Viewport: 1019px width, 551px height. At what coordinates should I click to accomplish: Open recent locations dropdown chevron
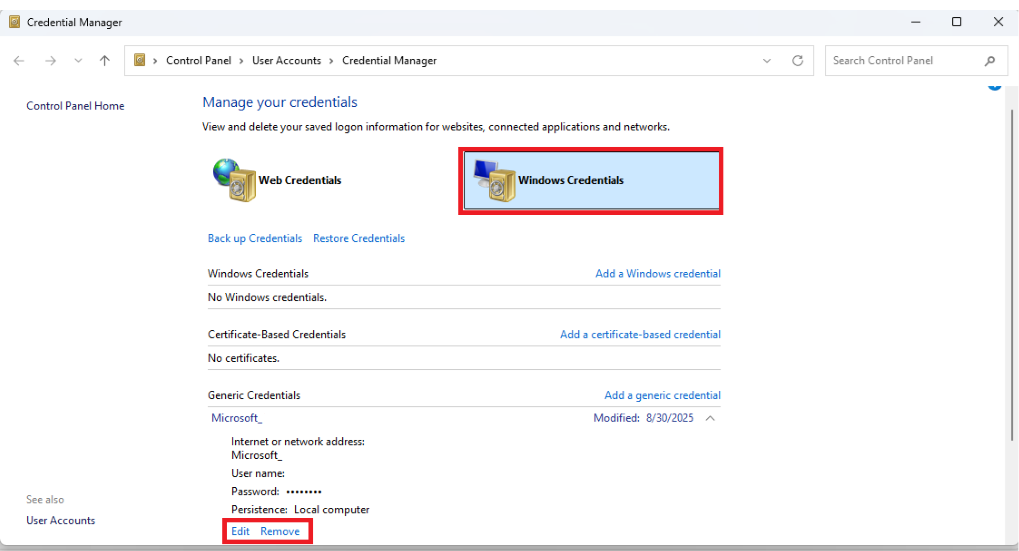(78, 60)
